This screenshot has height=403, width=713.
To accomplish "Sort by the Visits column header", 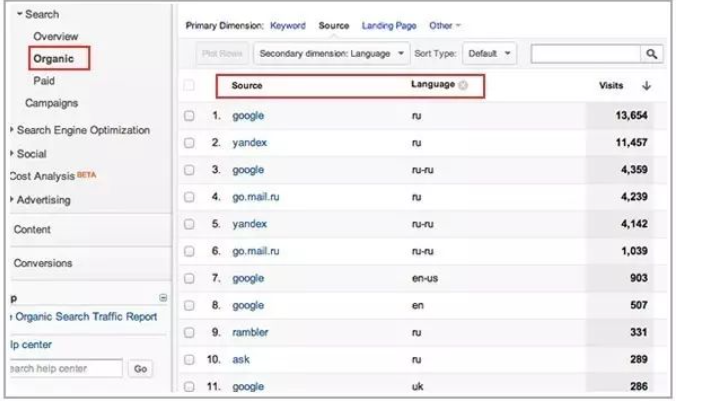I will pyautogui.click(x=611, y=86).
